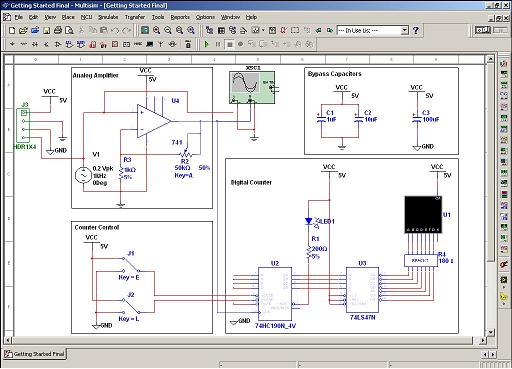Click the Zoom in magnifier icon
The image size is (512, 369).
pyautogui.click(x=156, y=31)
